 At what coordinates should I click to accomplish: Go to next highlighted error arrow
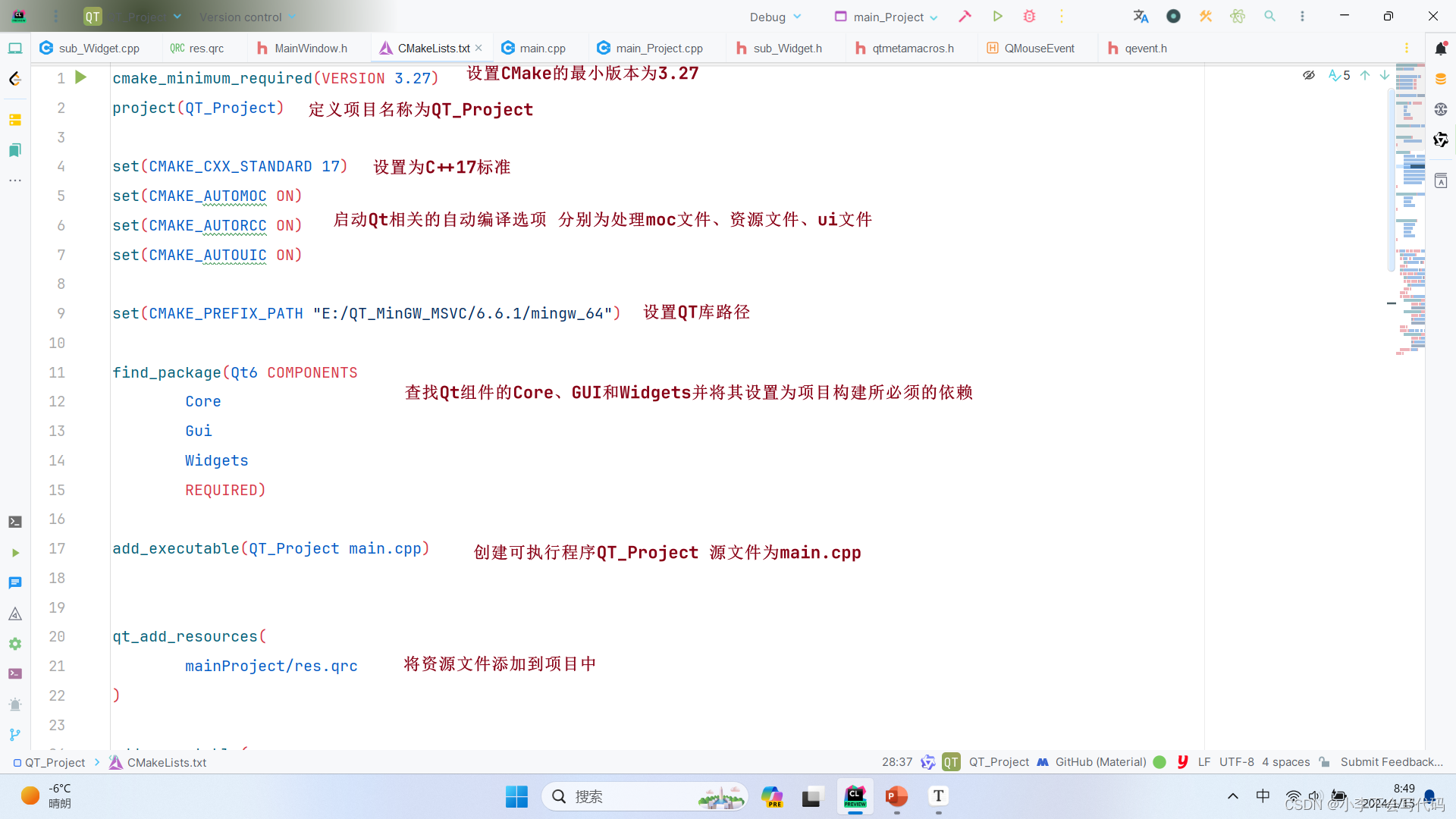pos(1385,75)
